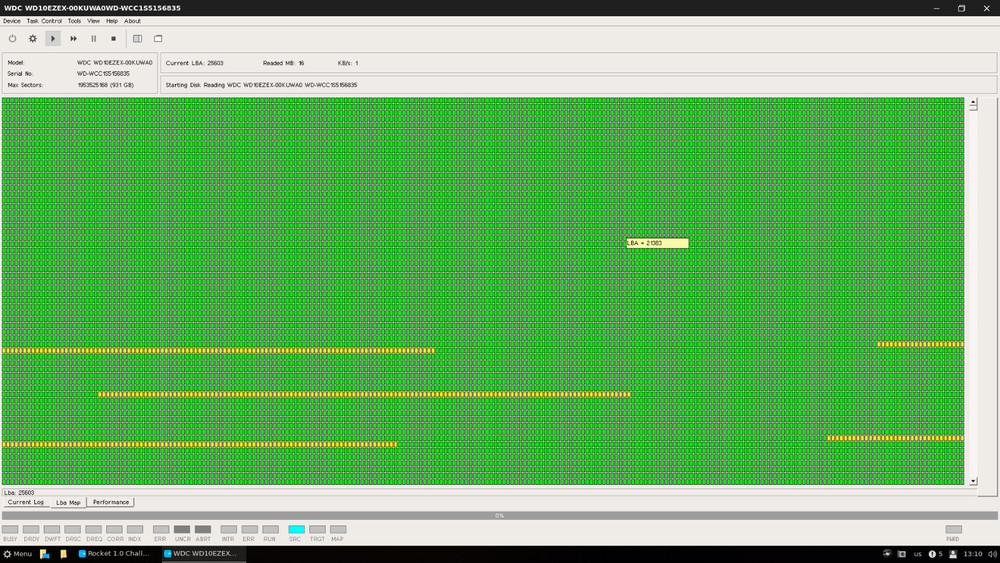Click the notification icon showing 5

(x=935, y=554)
